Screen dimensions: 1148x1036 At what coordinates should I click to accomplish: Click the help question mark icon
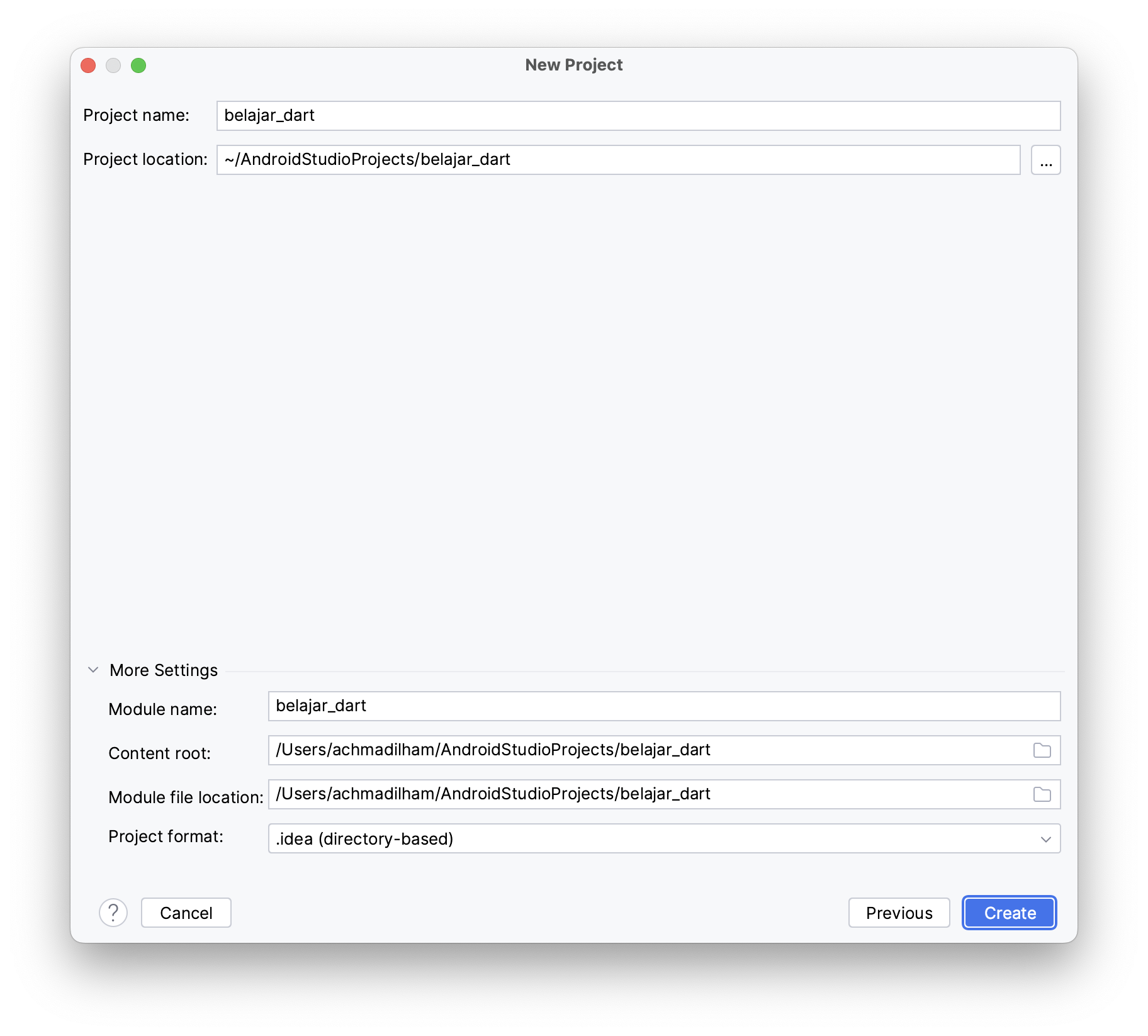(x=113, y=912)
